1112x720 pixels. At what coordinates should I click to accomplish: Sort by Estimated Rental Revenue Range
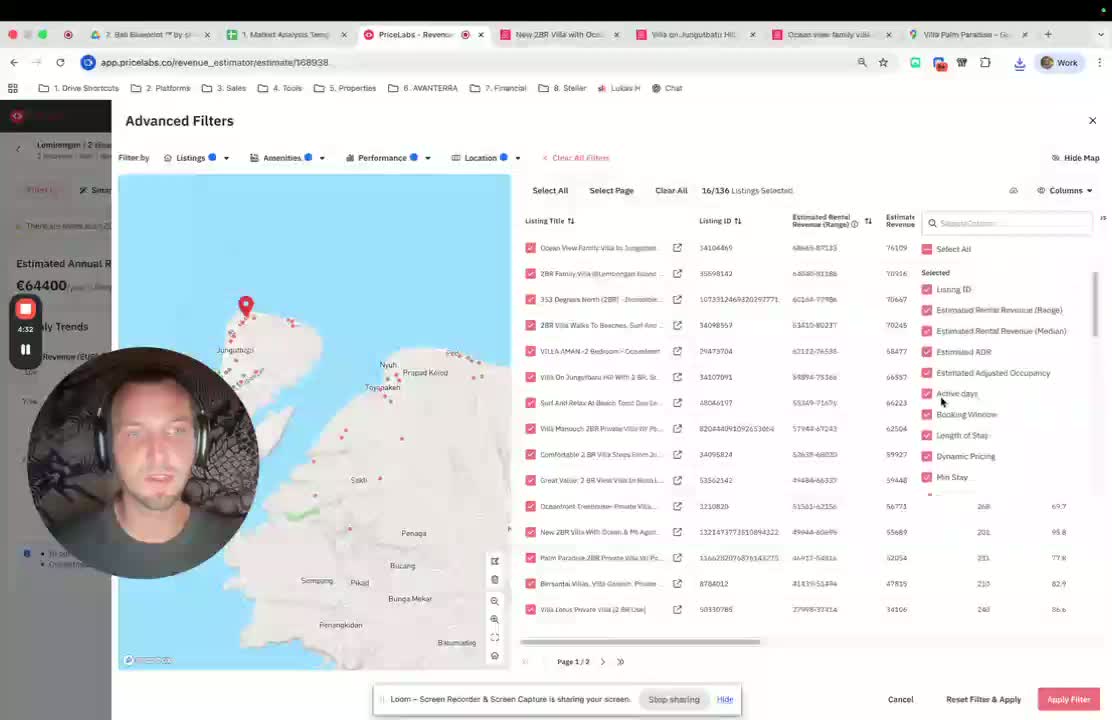868,221
